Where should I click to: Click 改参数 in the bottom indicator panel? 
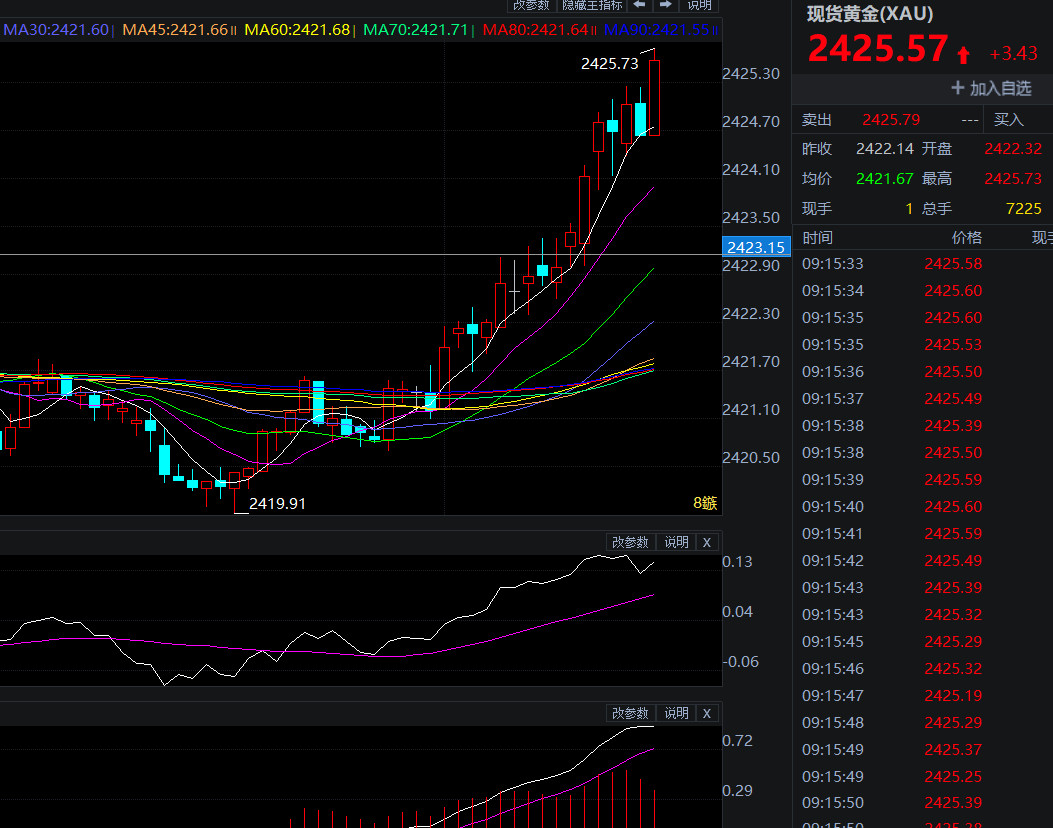coord(631,713)
